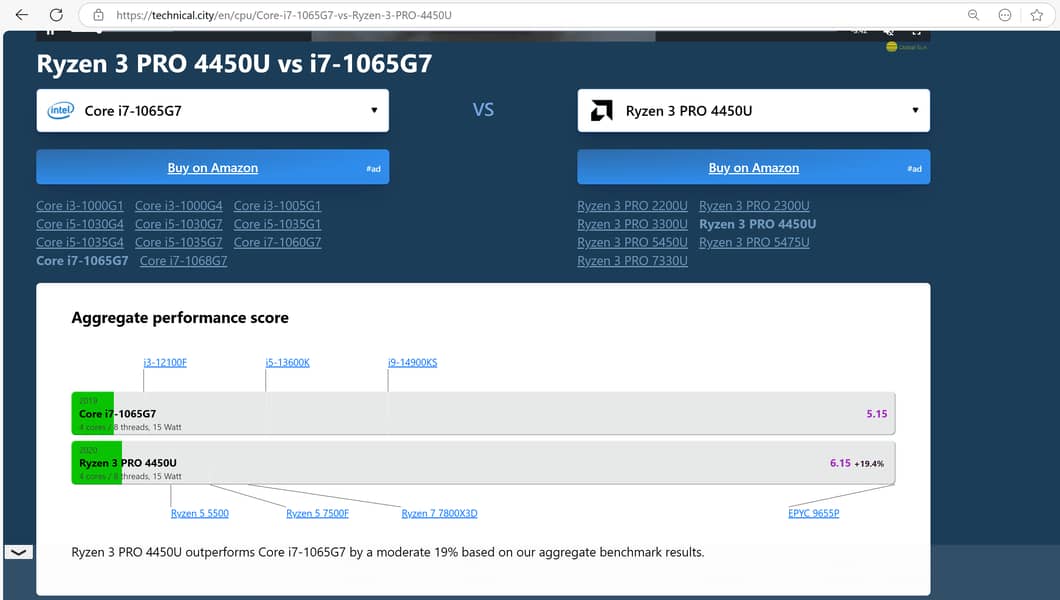Click the down chevron at bottom-left

[19, 552]
